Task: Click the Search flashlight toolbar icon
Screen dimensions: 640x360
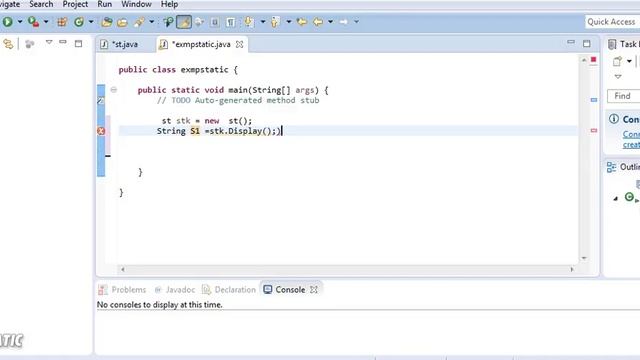Action: pyautogui.click(x=139, y=22)
